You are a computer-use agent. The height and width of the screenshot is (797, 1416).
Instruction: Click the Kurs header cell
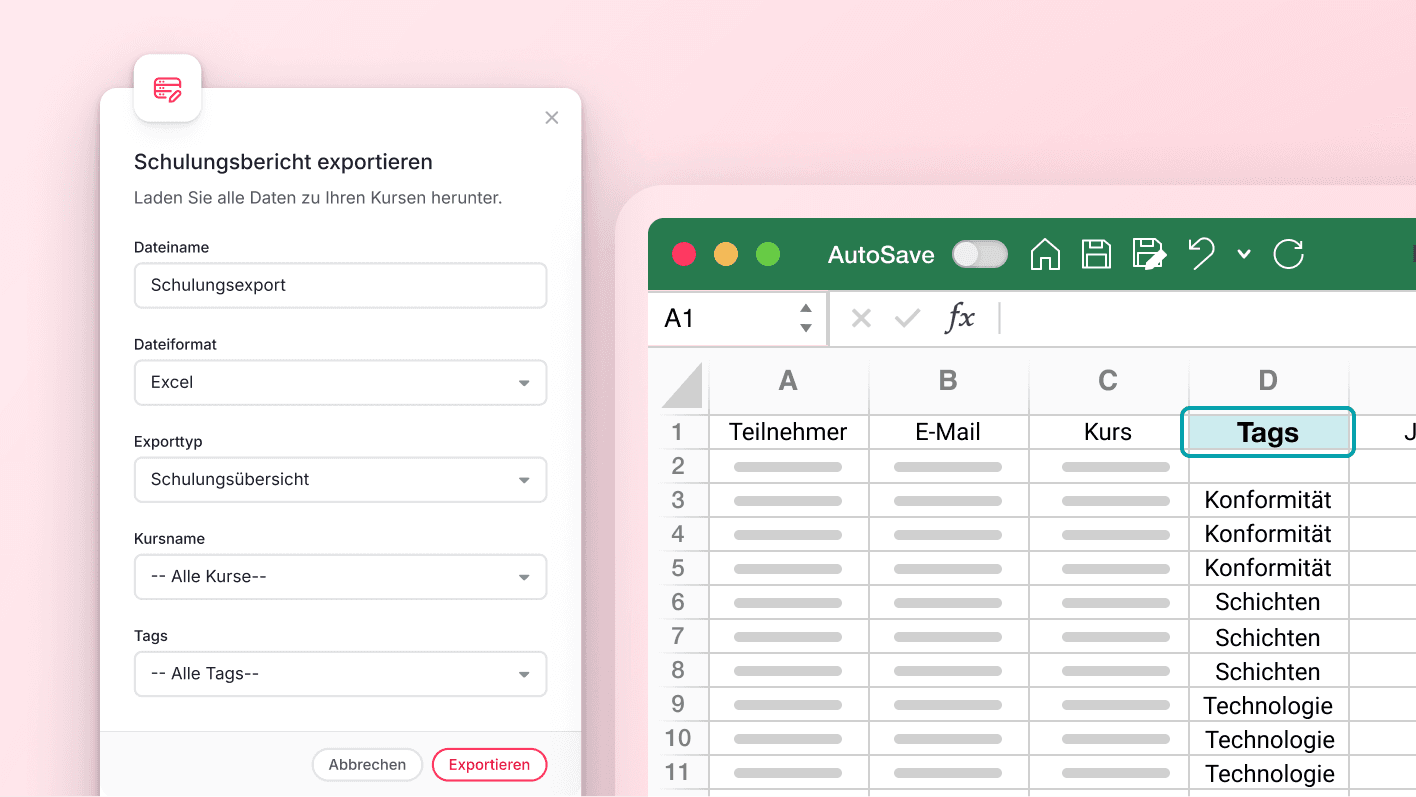tap(1108, 432)
